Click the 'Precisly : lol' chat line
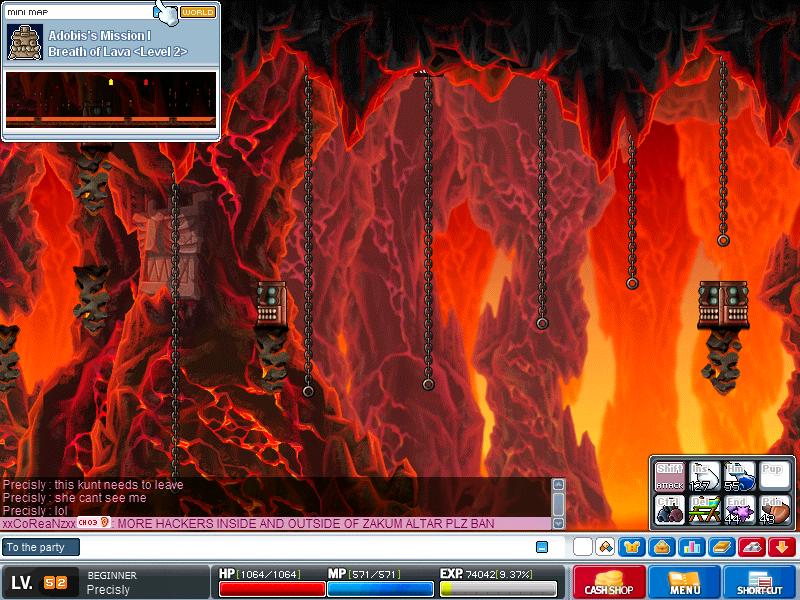This screenshot has height=600, width=800. [x=35, y=511]
